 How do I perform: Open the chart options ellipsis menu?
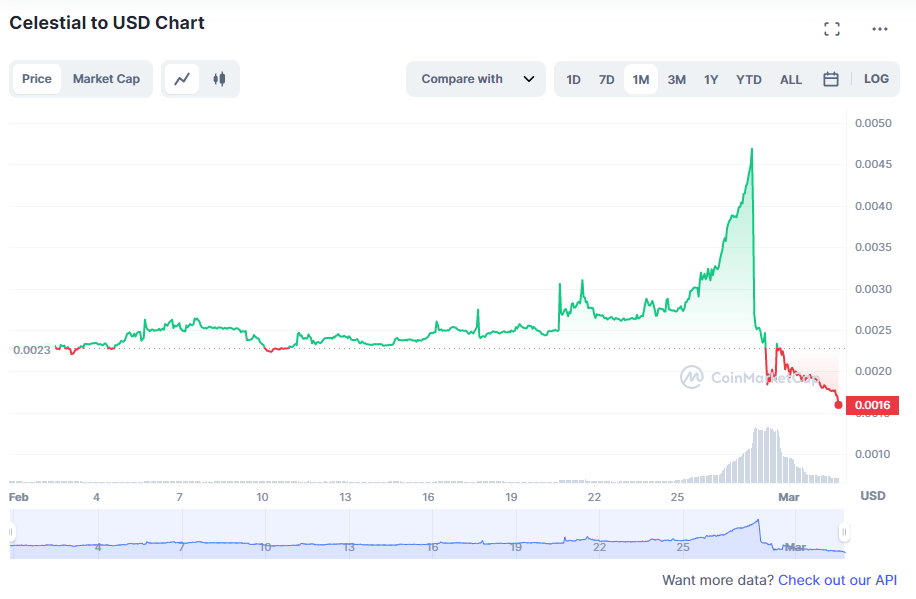(x=879, y=28)
